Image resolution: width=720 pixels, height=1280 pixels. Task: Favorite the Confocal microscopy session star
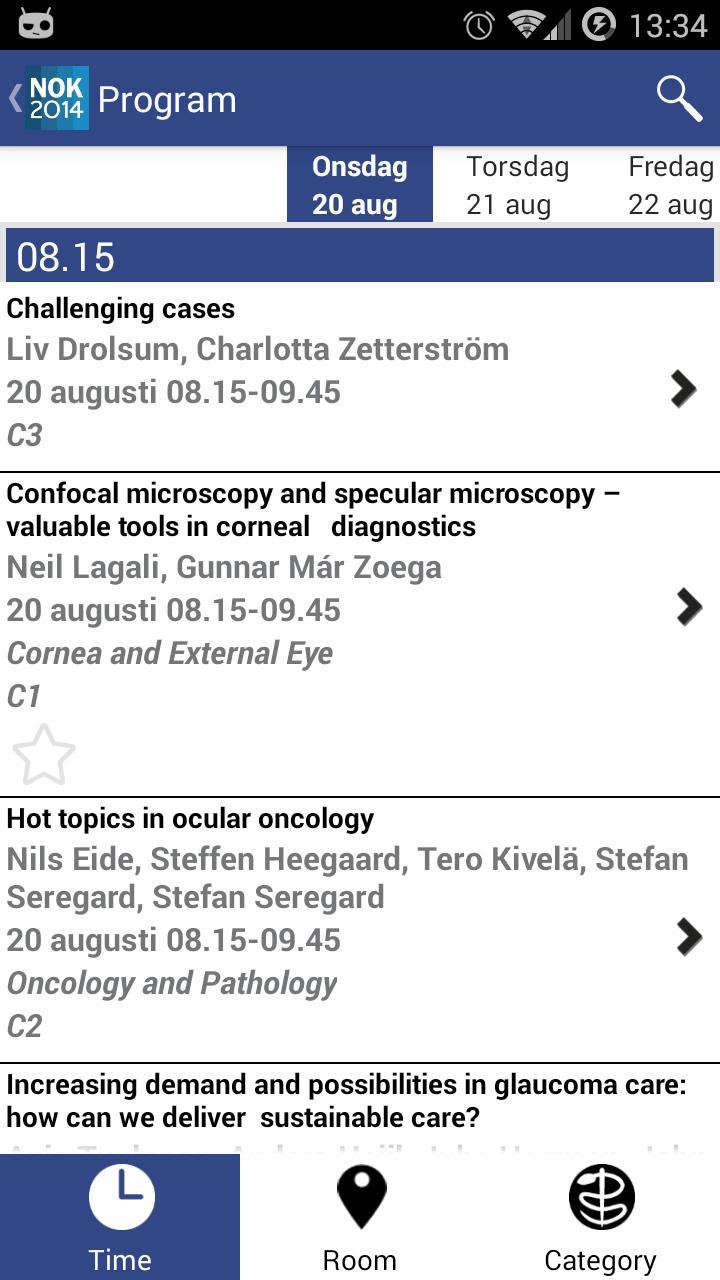click(44, 755)
